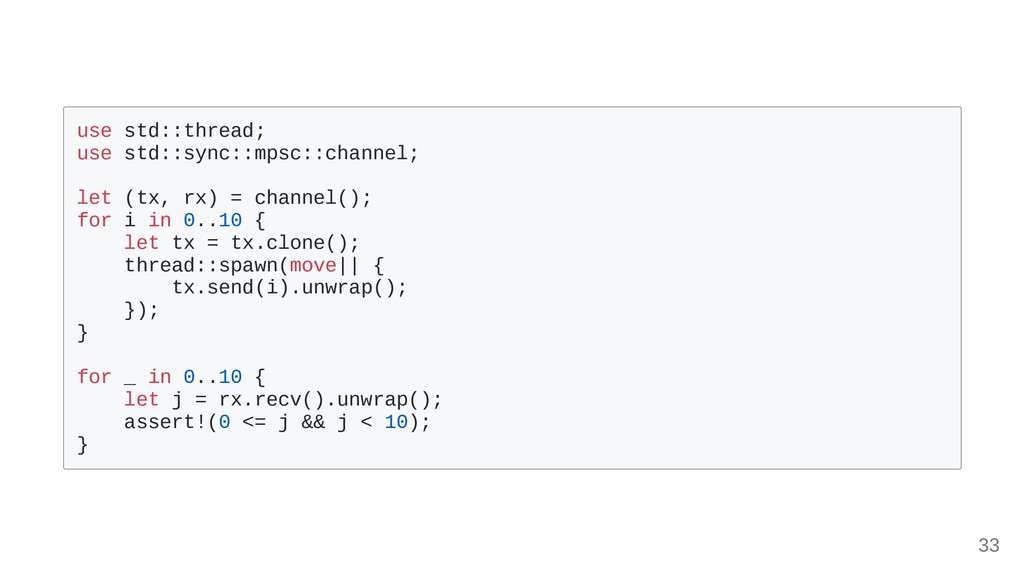The height and width of the screenshot is (576, 1024).
Task: Click 'rx.recv().unwrap();' expression
Action: 330,400
